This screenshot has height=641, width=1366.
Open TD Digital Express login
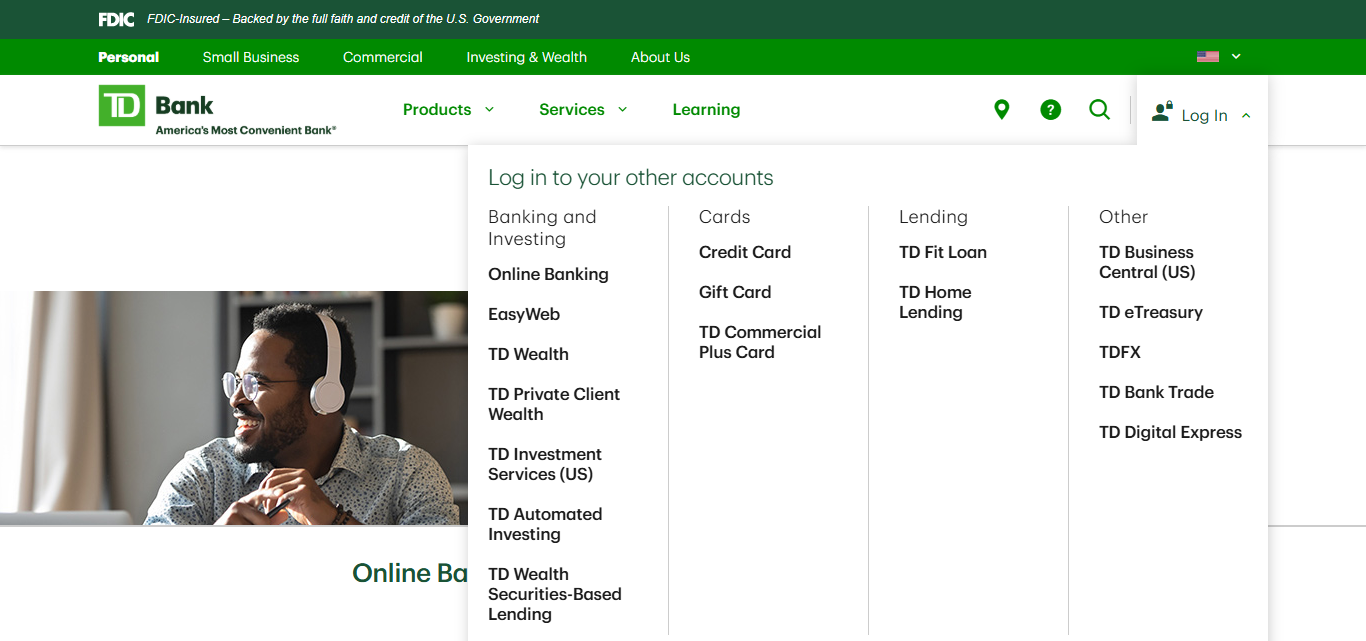[x=1170, y=432]
